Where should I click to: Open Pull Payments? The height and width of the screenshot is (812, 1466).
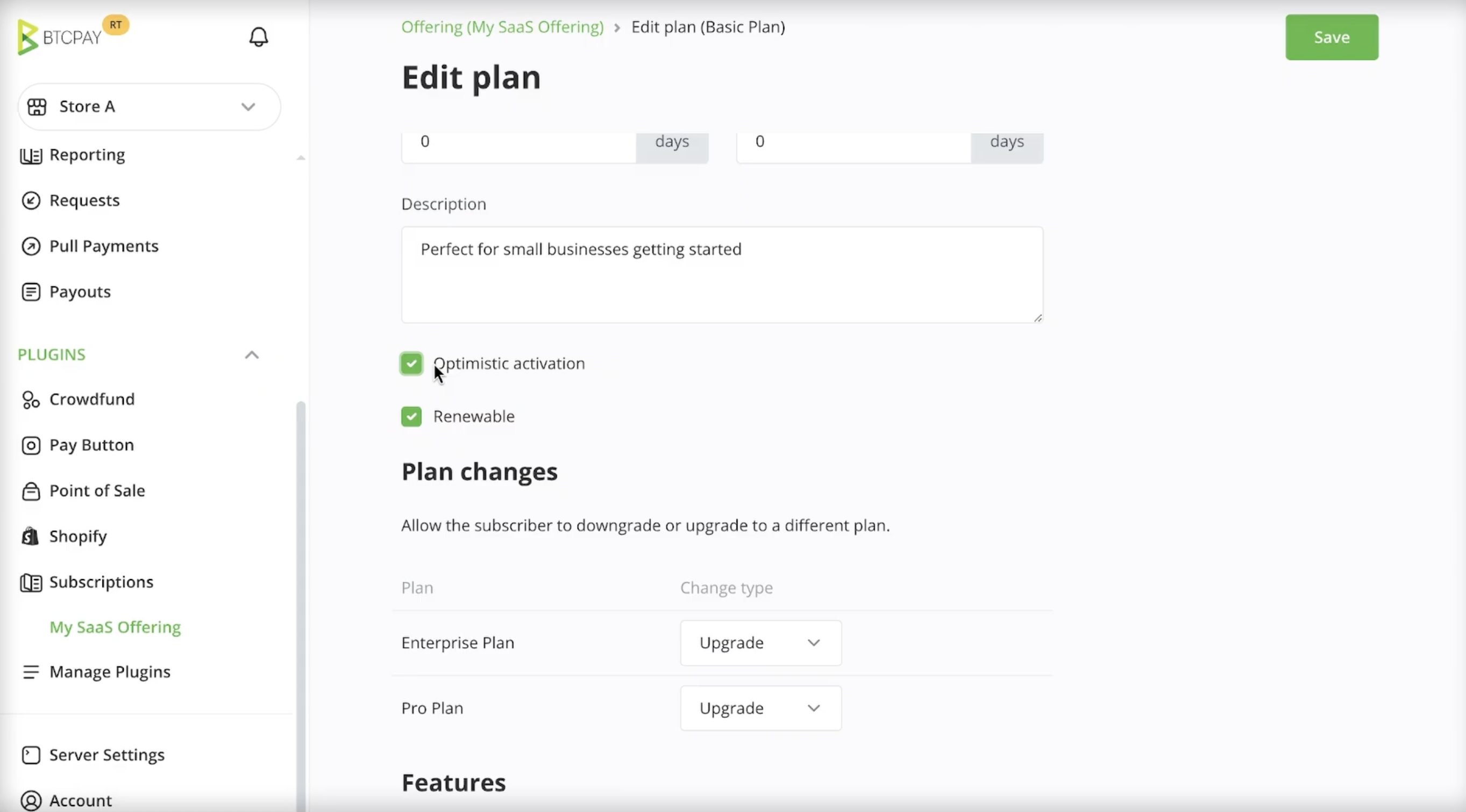point(104,246)
